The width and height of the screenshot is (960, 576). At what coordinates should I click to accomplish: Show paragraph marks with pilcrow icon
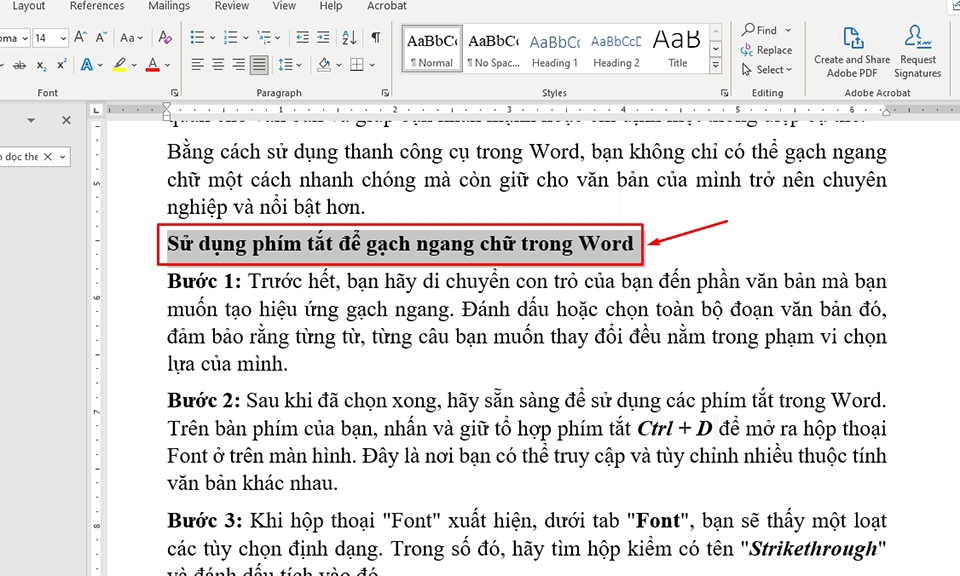pos(376,37)
